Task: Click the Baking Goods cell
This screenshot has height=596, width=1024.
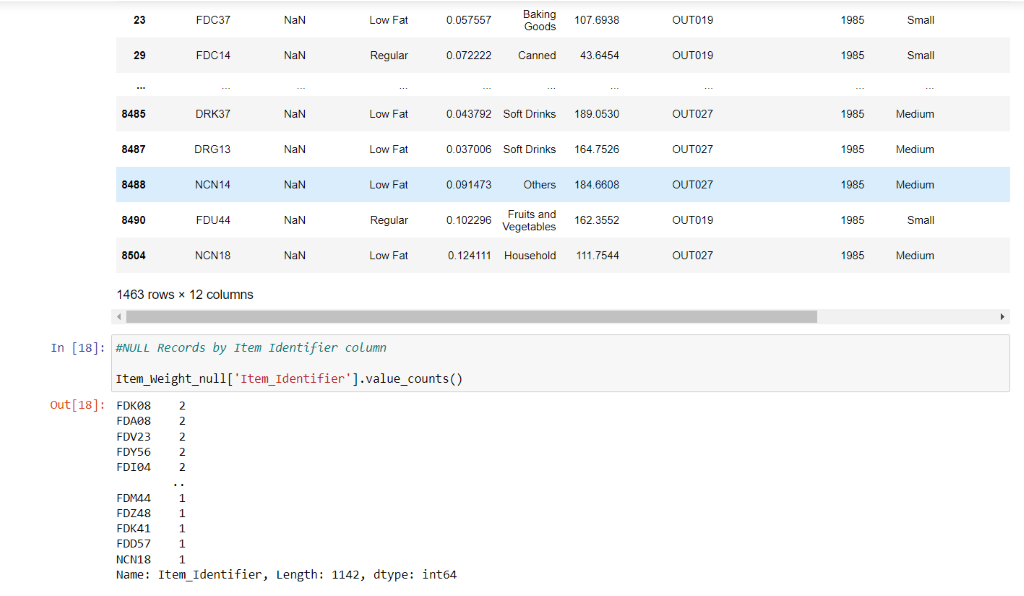Action: (x=539, y=20)
